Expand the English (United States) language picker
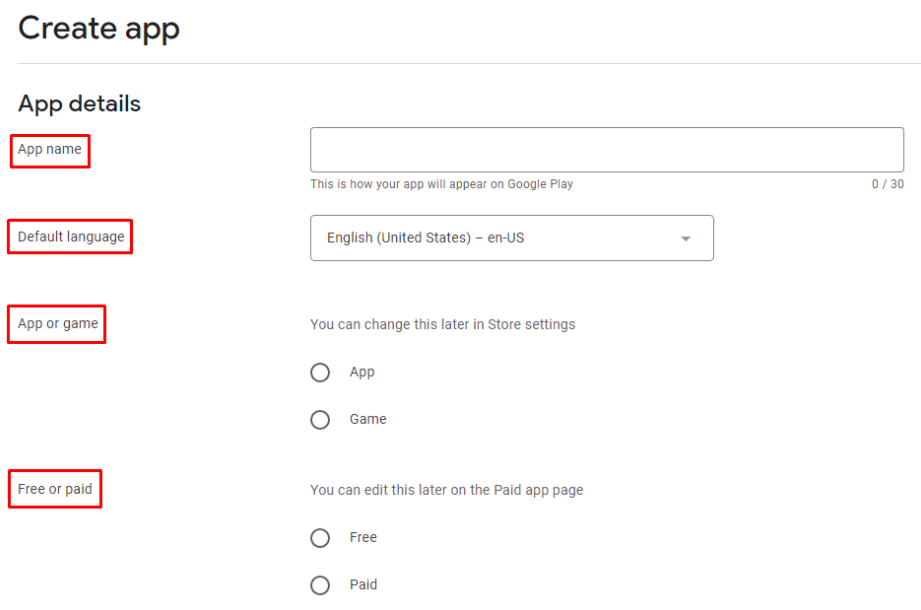The width and height of the screenshot is (921, 610). [512, 238]
